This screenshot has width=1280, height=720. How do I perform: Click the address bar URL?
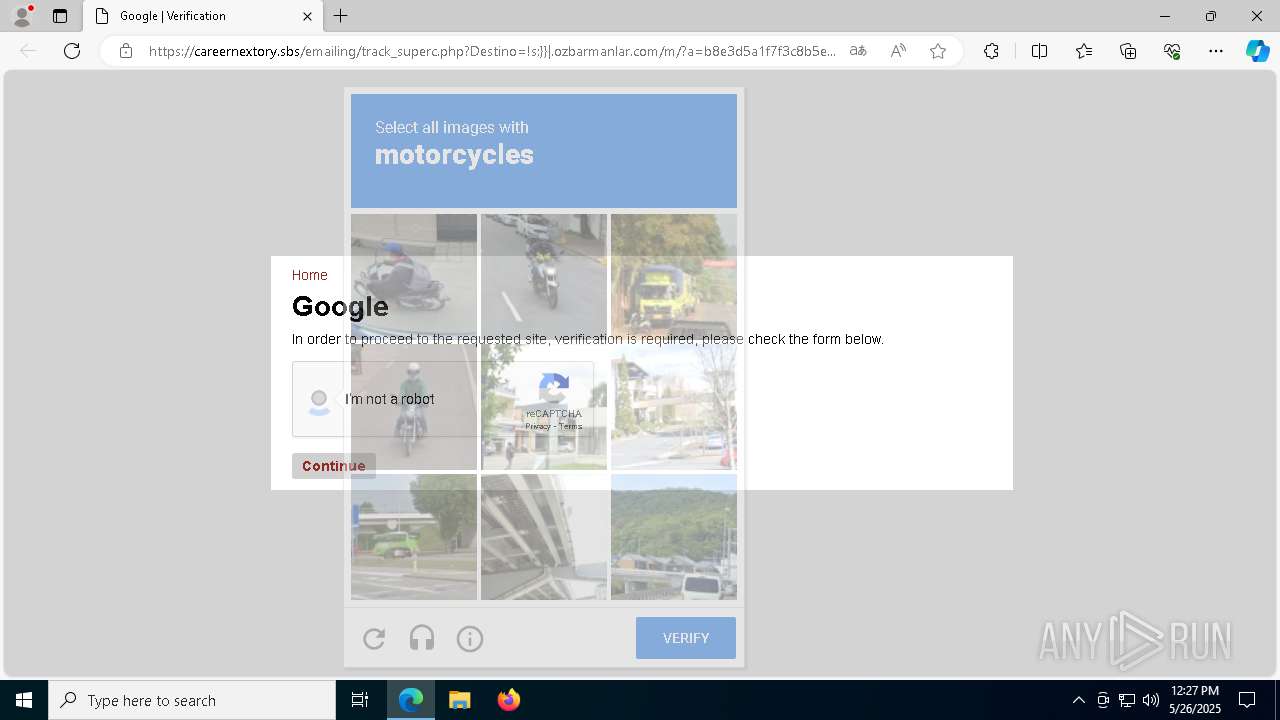(492, 51)
